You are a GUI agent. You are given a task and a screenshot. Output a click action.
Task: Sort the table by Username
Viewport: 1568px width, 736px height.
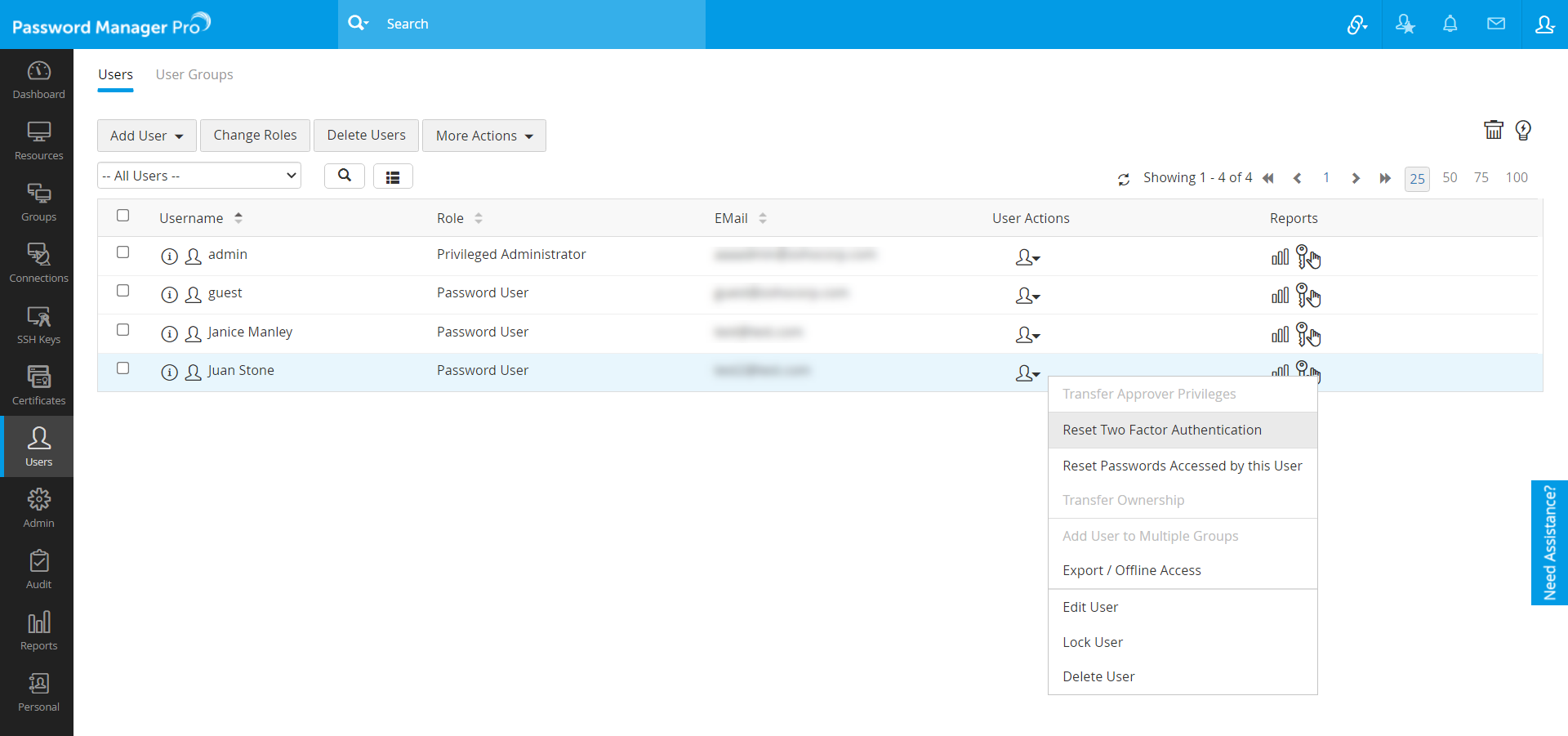point(238,218)
